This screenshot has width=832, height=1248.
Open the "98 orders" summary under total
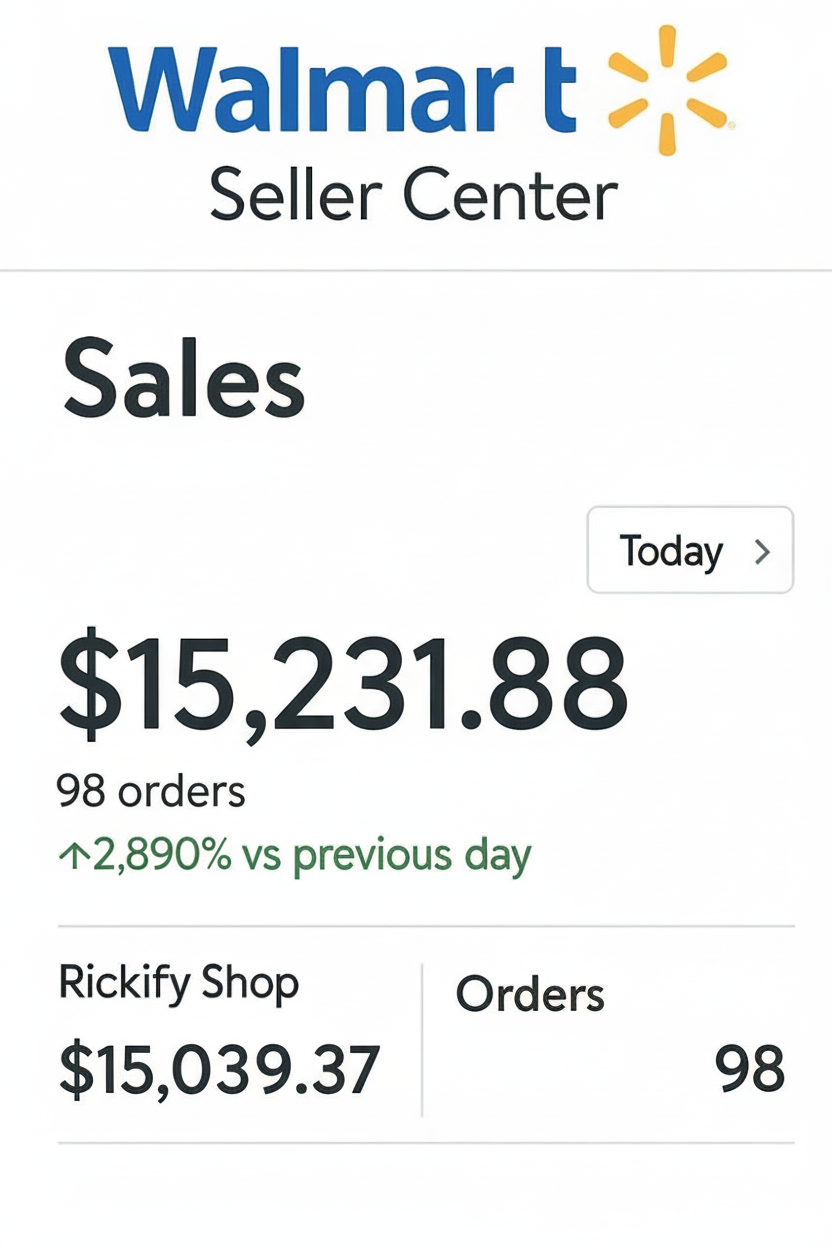[x=151, y=792]
